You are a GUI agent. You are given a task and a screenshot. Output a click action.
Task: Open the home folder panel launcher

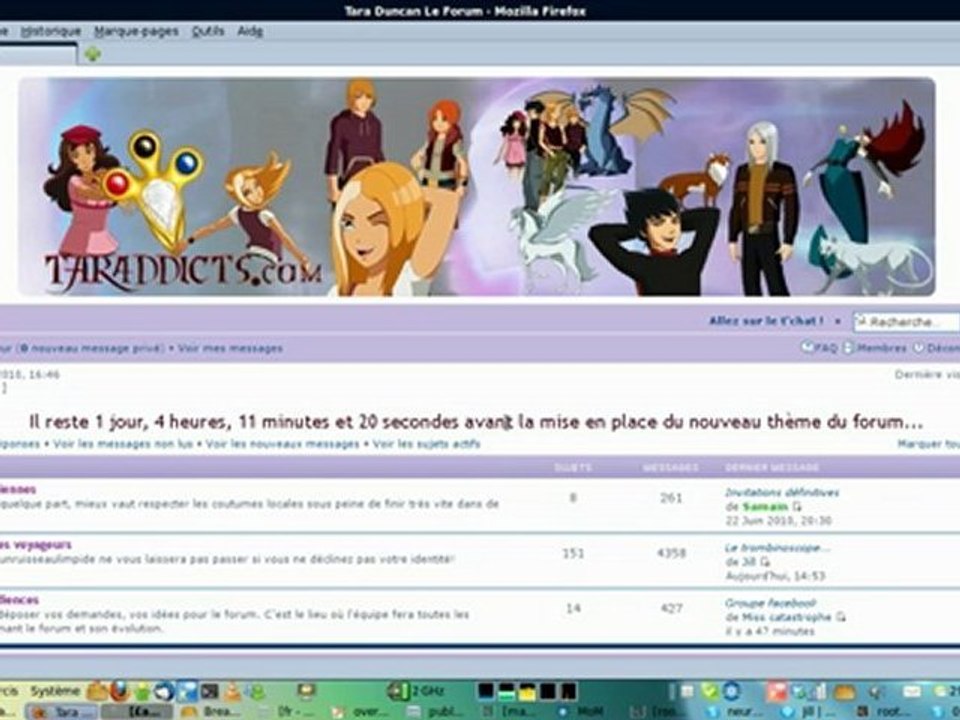pos(97,691)
